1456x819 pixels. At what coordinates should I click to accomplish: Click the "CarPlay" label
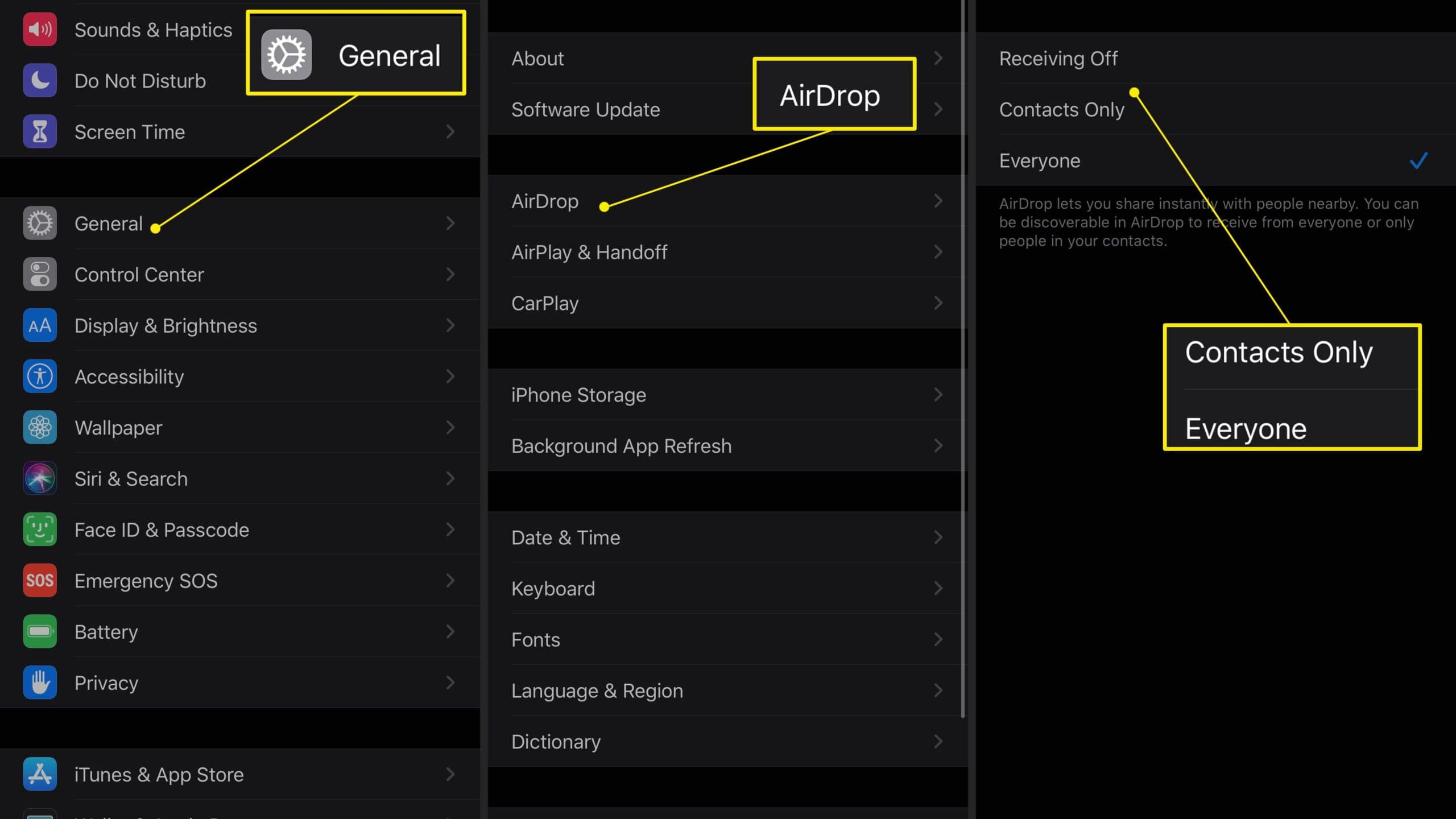[x=545, y=304]
